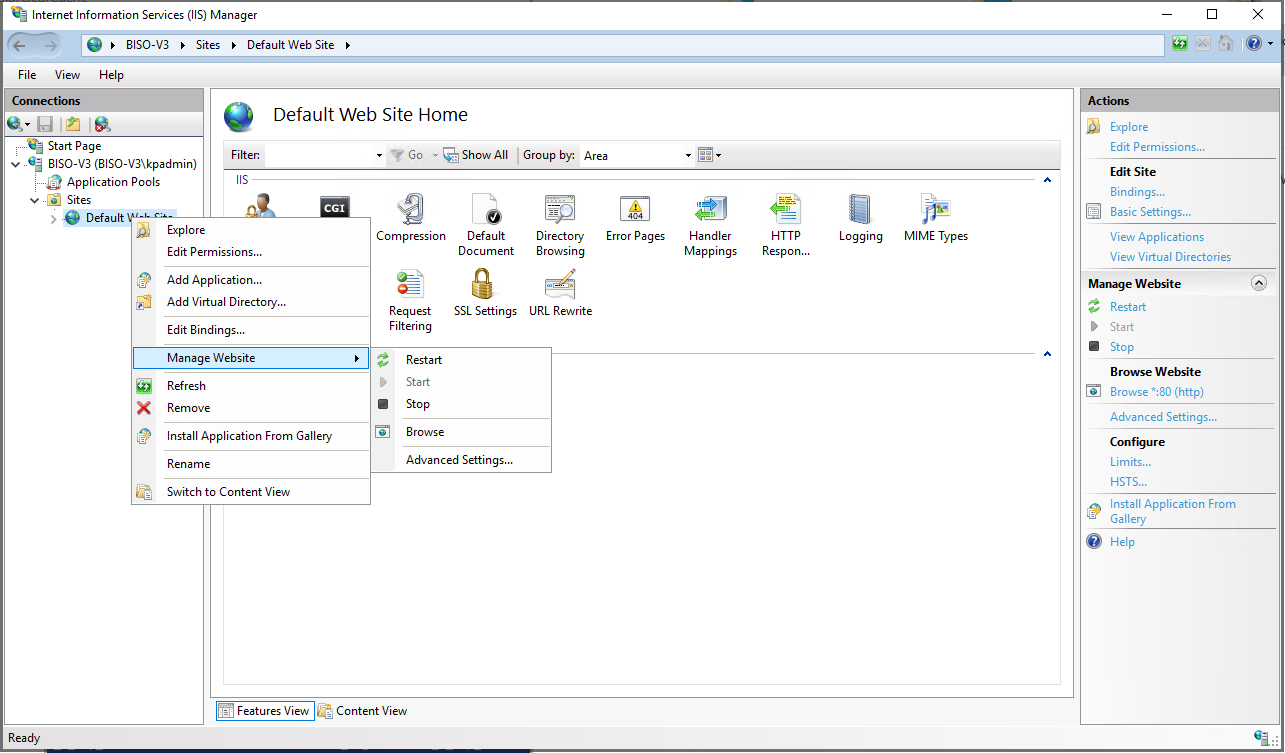Open the Help menu in menu bar

pos(111,75)
